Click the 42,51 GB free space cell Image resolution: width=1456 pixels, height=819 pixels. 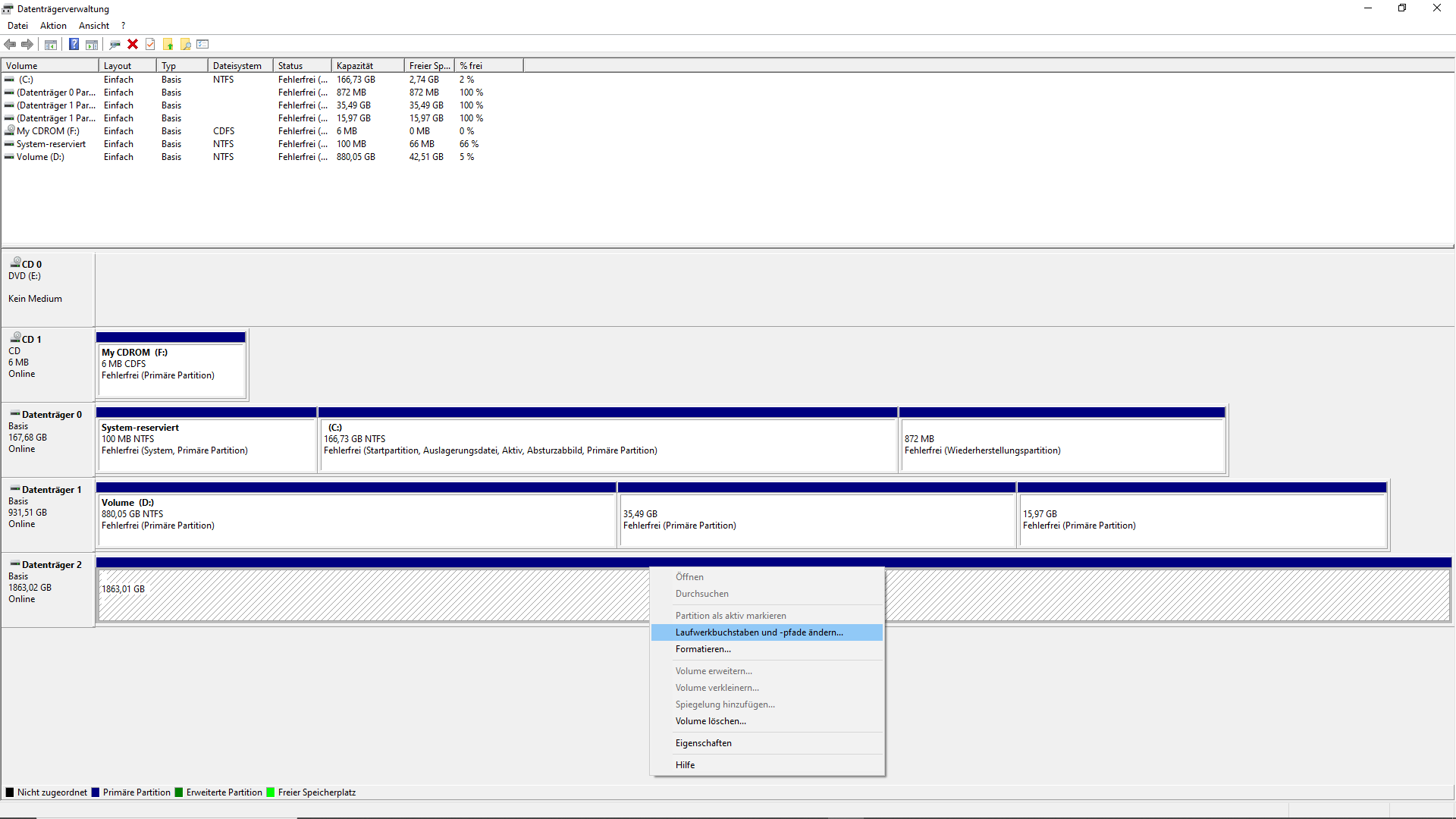coord(426,157)
